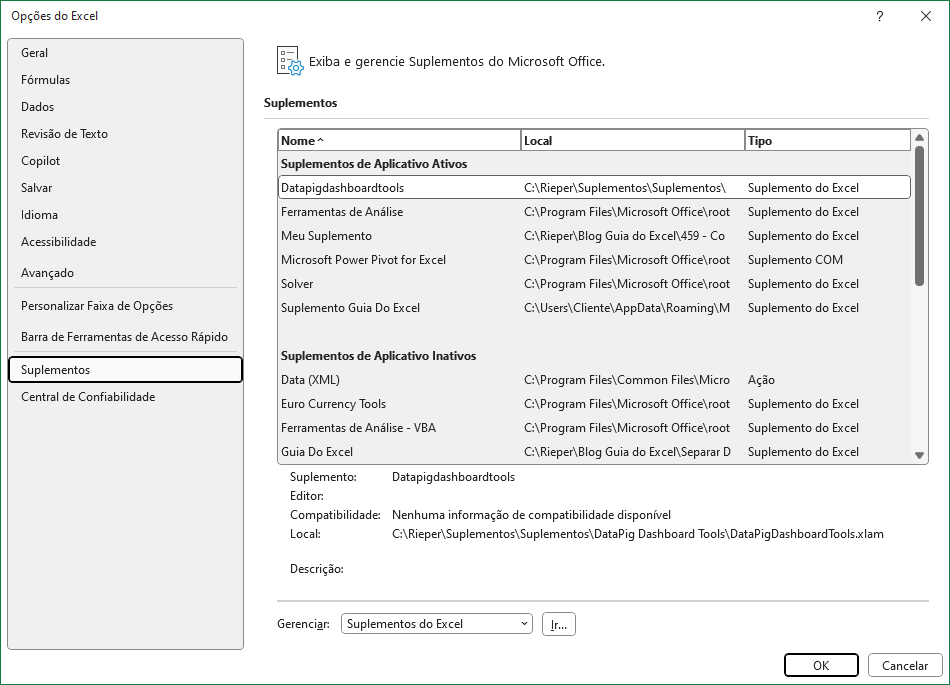Open the Avançado options category
This screenshot has height=685, width=950.
[x=47, y=273]
